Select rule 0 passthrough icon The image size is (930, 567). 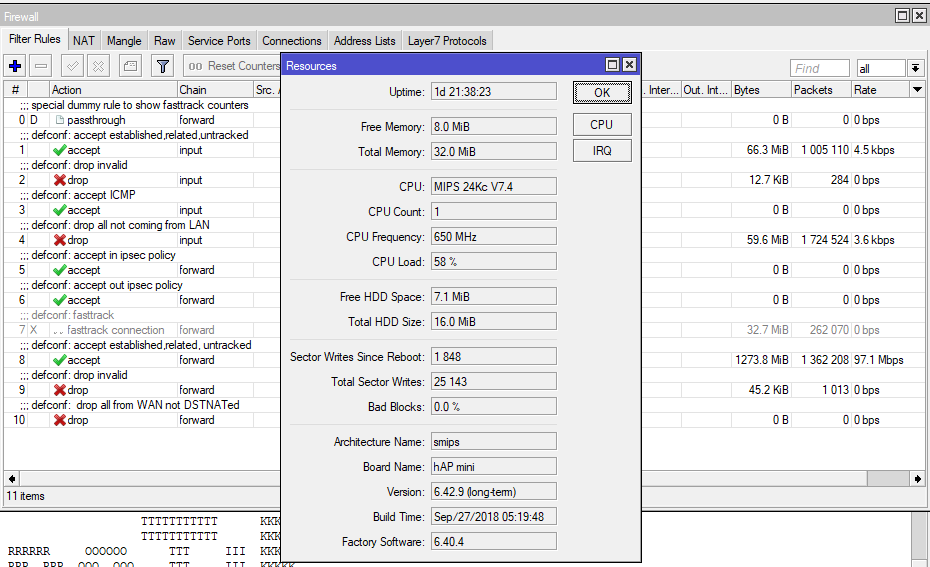59,120
